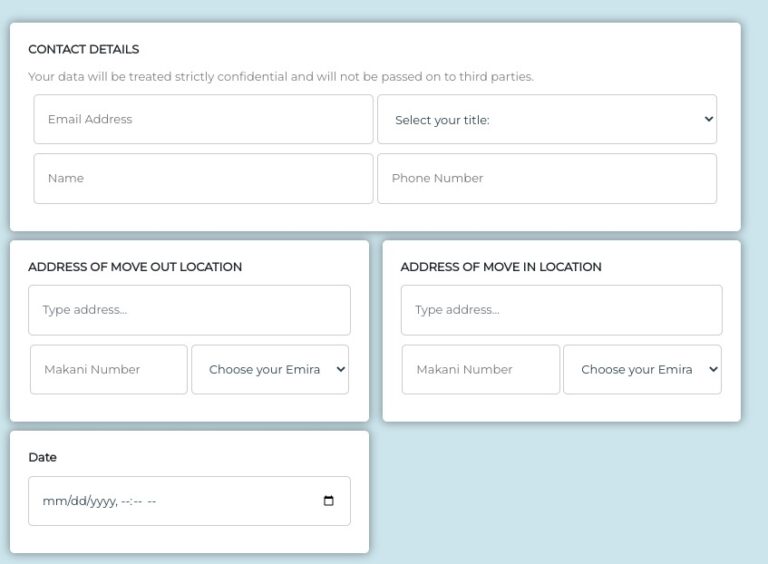This screenshot has width=768, height=564.
Task: Open the calendar picker icon in Date field
Action: click(x=329, y=500)
